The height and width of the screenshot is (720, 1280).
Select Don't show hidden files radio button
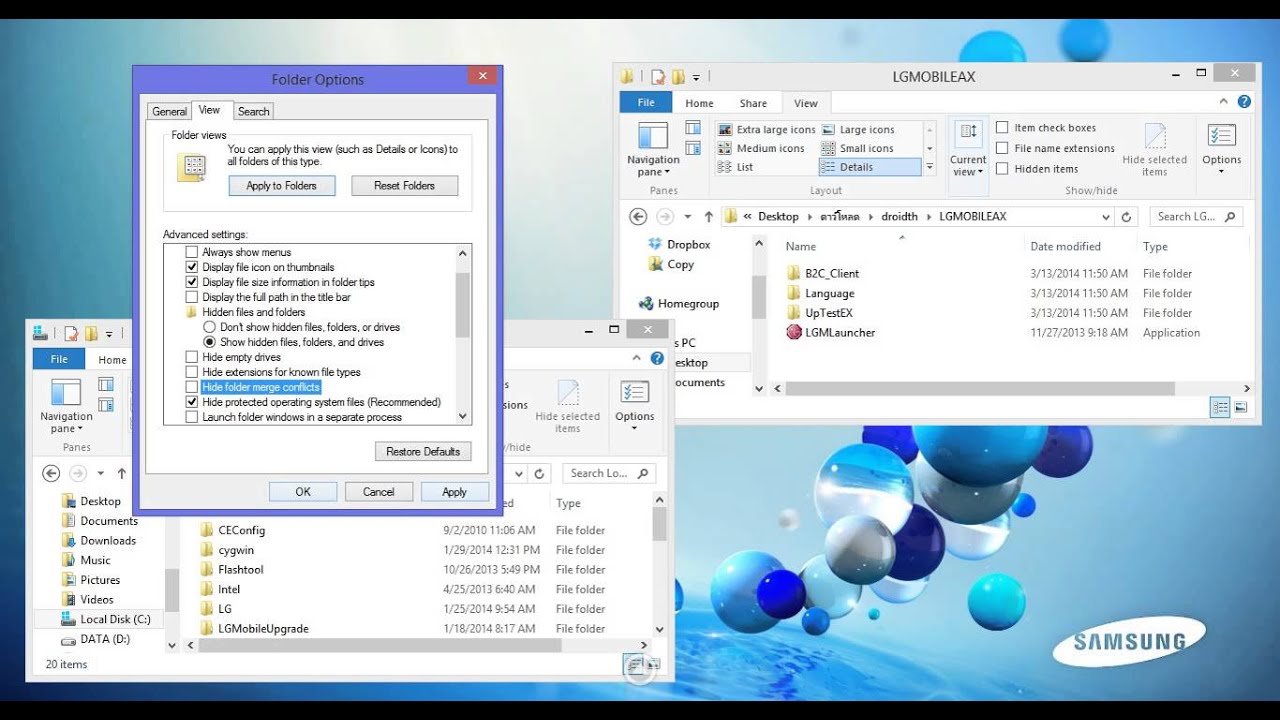[x=209, y=327]
